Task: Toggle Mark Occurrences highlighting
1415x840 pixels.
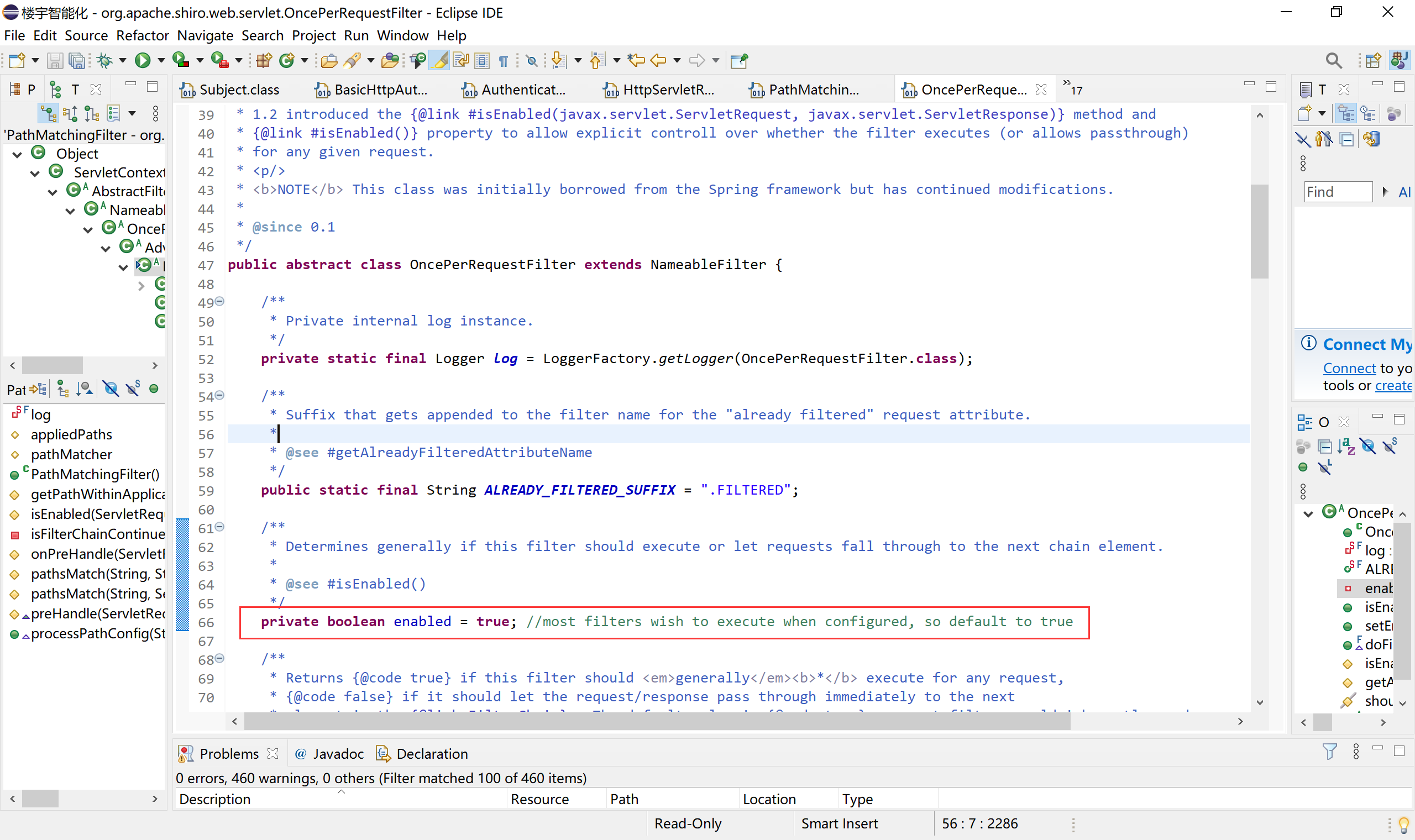Action: (x=439, y=61)
